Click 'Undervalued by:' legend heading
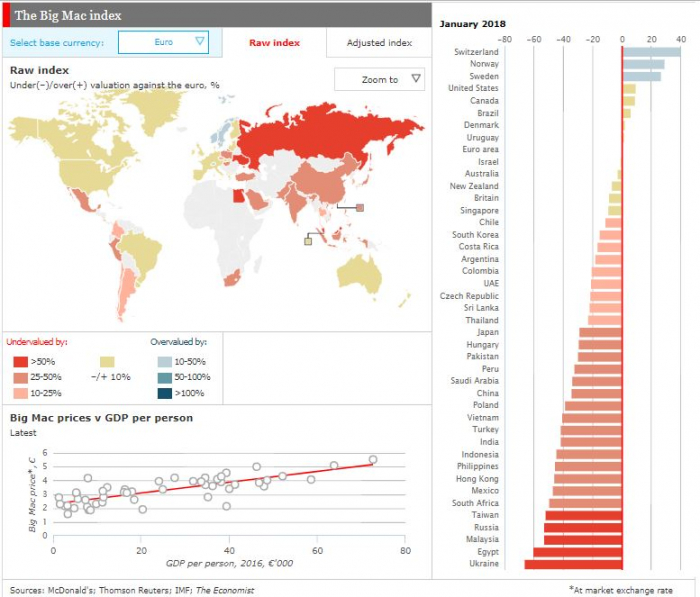Viewport: 700px width, 597px height. (x=37, y=342)
